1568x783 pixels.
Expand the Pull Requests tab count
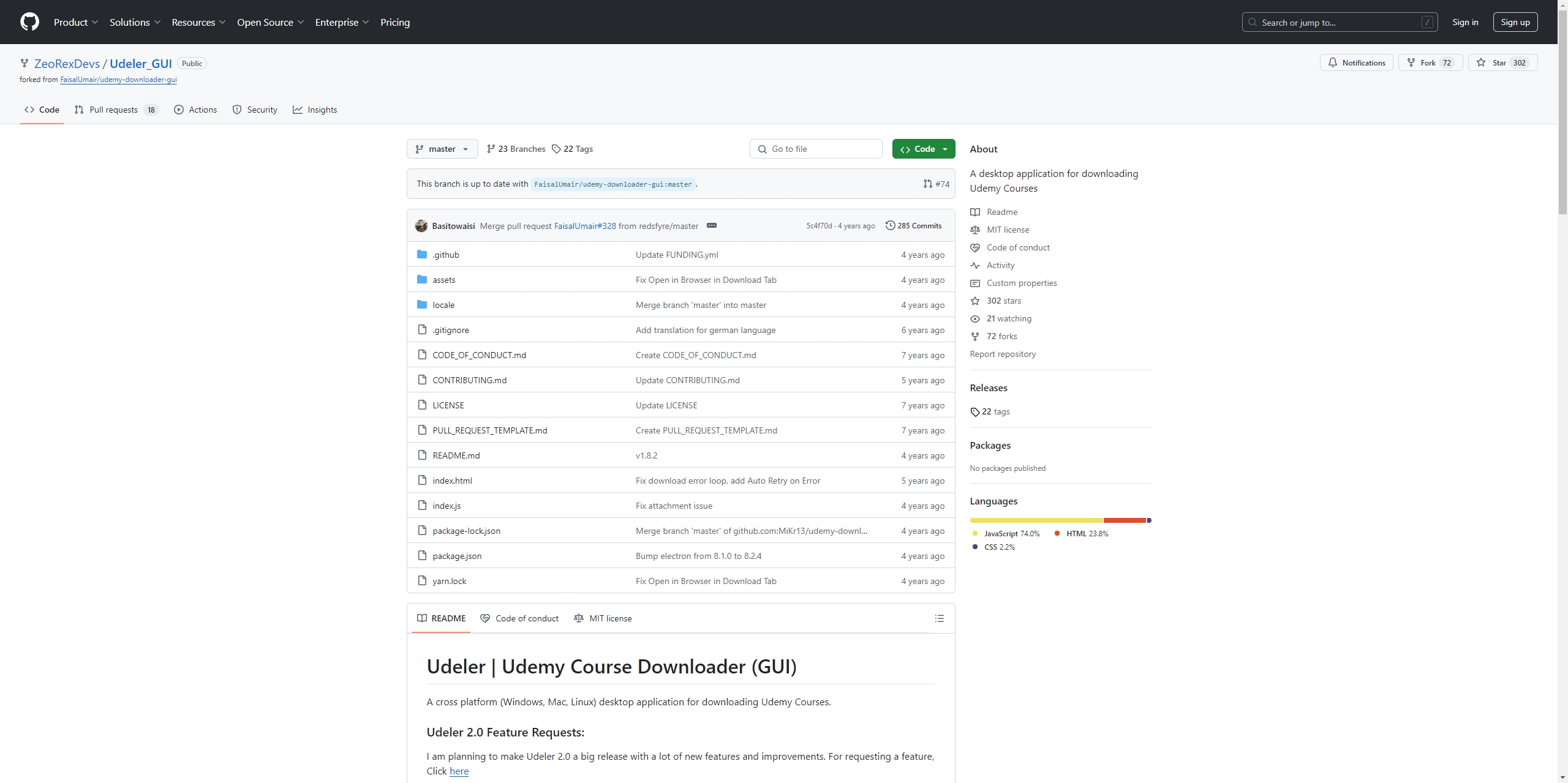click(x=151, y=109)
